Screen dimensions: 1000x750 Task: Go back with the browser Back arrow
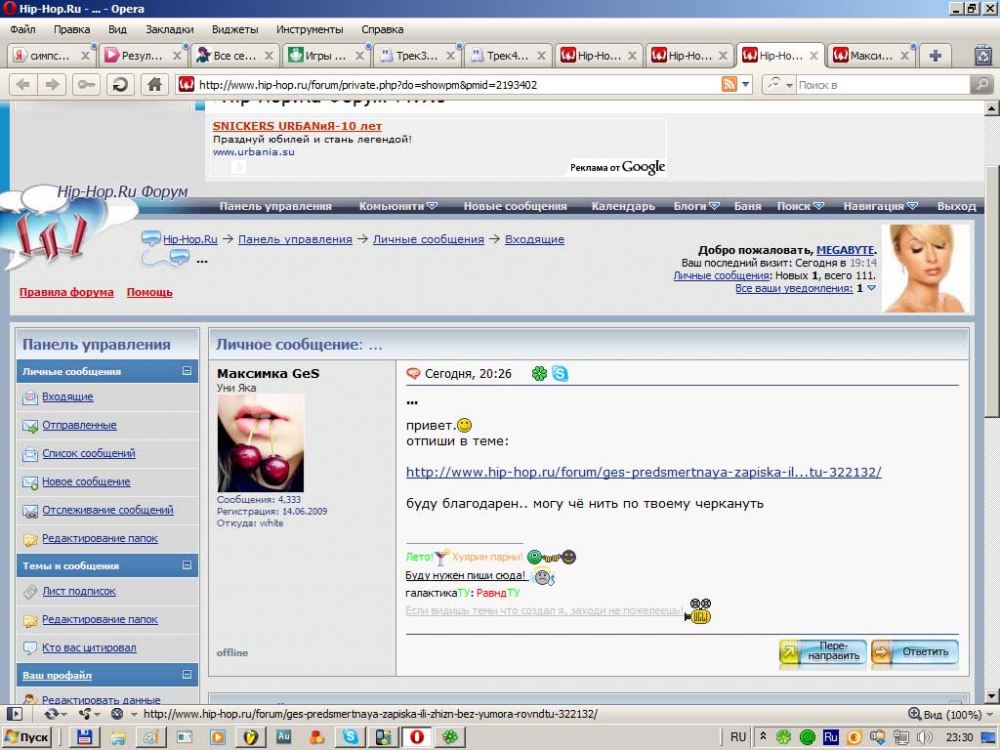tap(23, 84)
